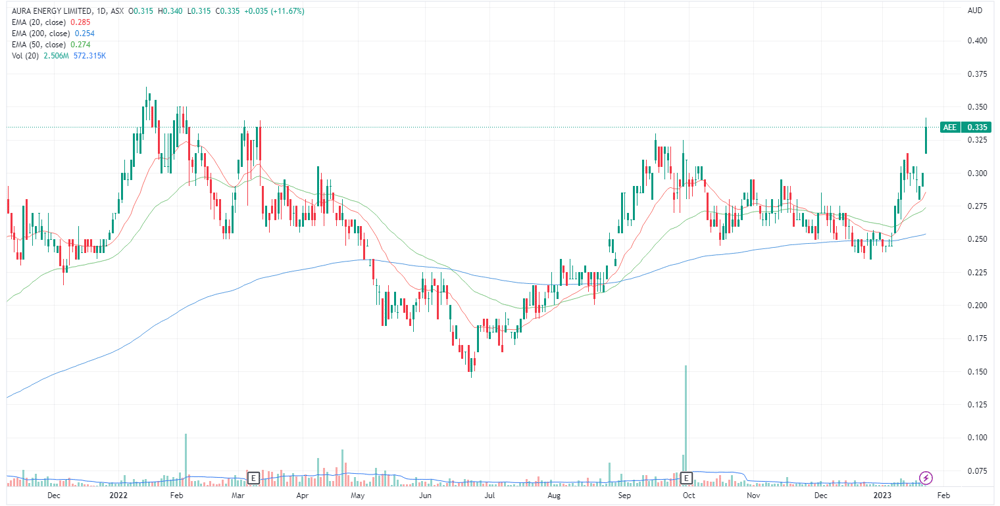Click the Aug label on time axis
The height and width of the screenshot is (506, 1000).
click(554, 495)
